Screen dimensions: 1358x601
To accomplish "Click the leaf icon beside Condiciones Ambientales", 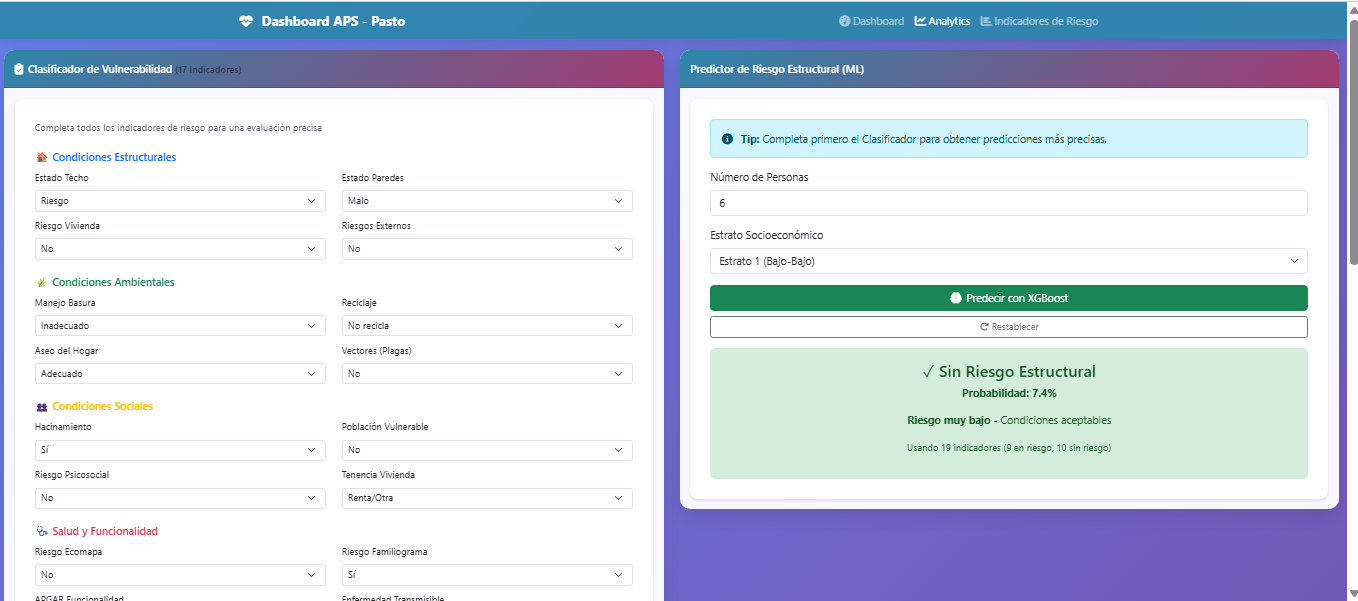I will (x=41, y=283).
